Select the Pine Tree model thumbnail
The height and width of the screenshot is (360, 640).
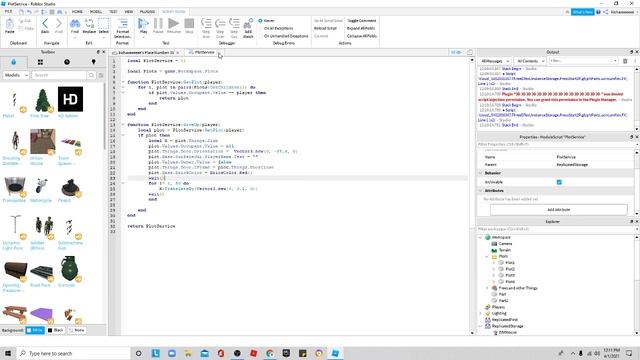pyautogui.click(x=42, y=99)
